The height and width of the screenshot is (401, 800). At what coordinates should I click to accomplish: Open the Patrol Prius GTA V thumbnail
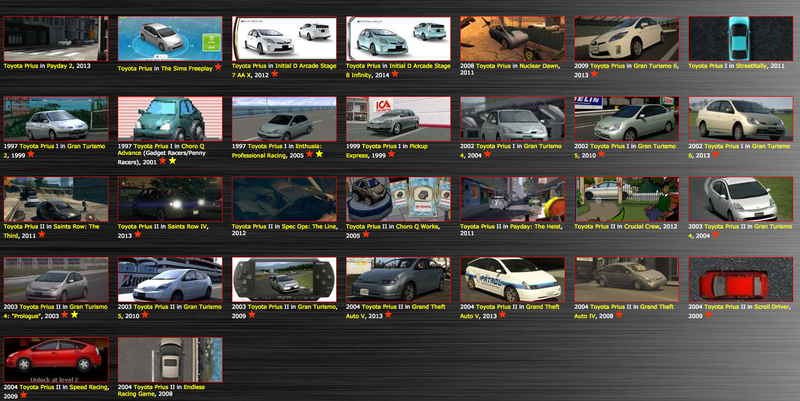[513, 280]
